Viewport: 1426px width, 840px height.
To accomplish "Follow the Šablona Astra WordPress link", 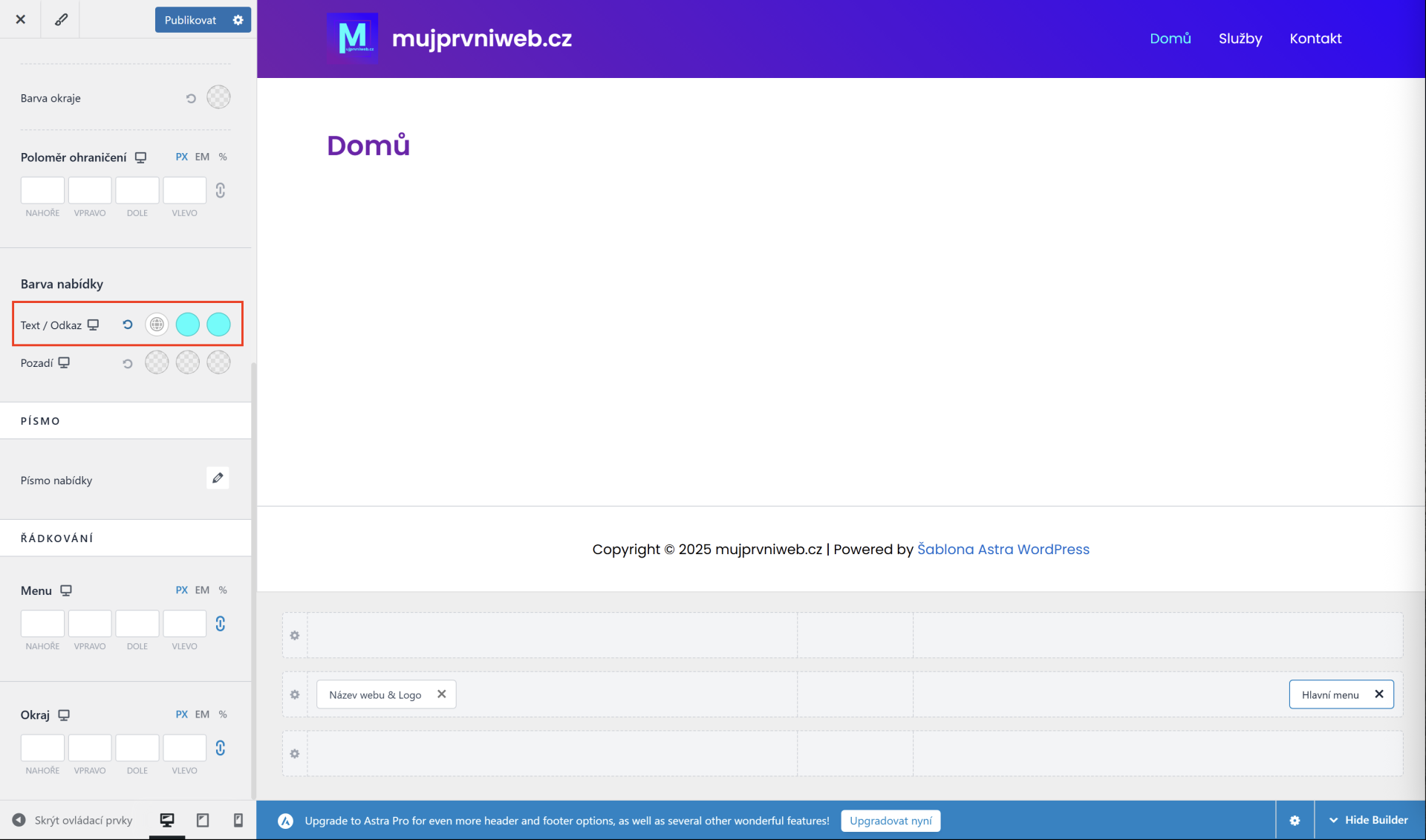I will point(1003,550).
